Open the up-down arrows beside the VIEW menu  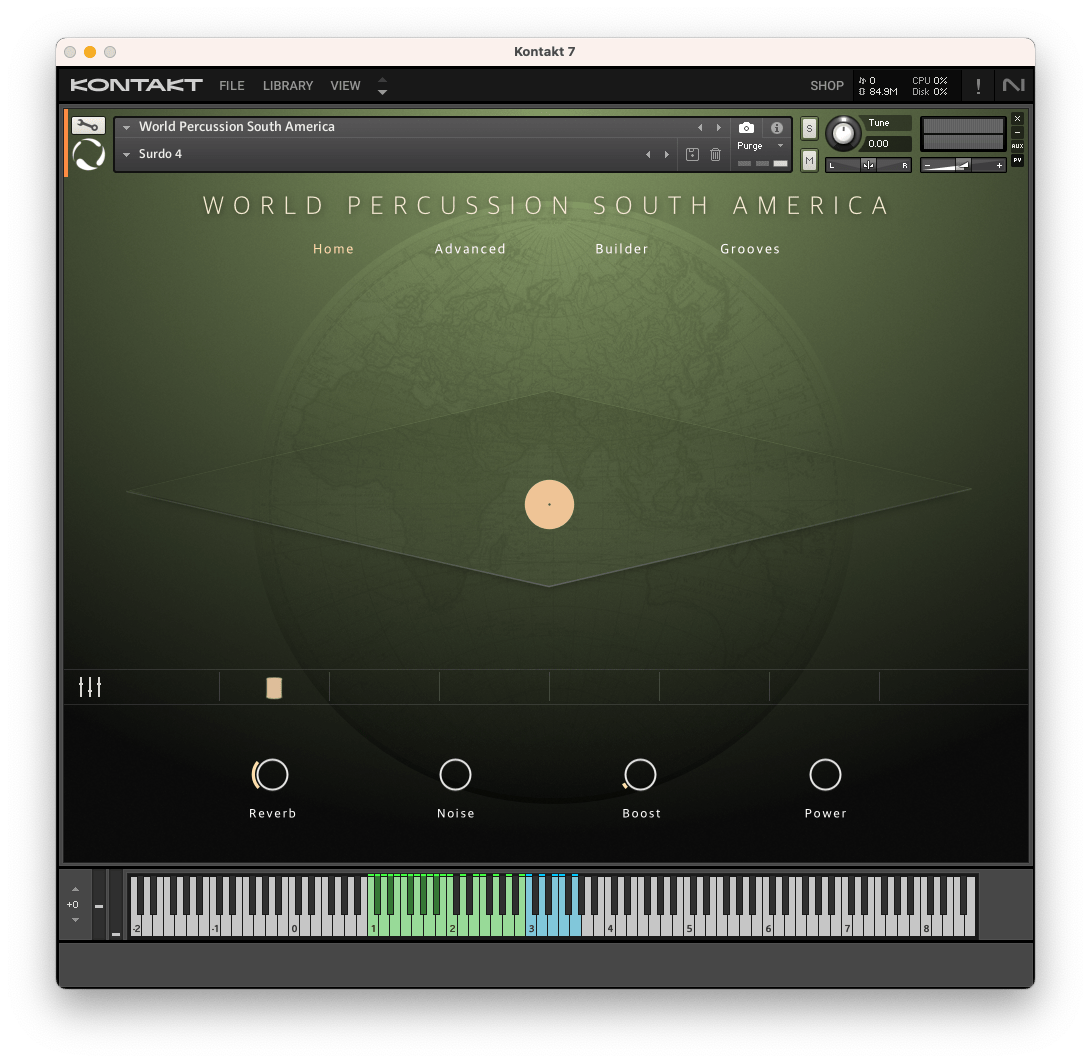coord(382,86)
